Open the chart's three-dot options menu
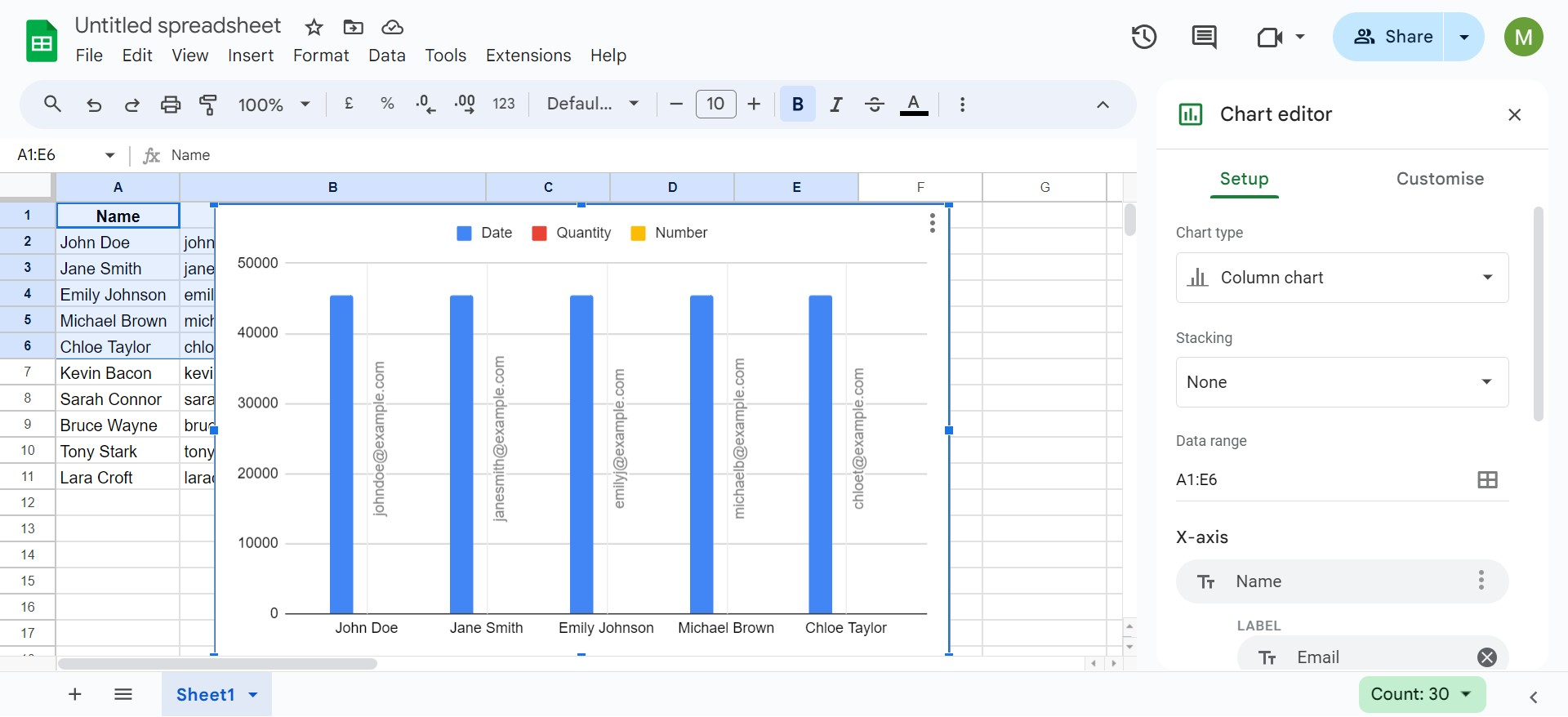Screen dimensions: 1568x717 932,223
